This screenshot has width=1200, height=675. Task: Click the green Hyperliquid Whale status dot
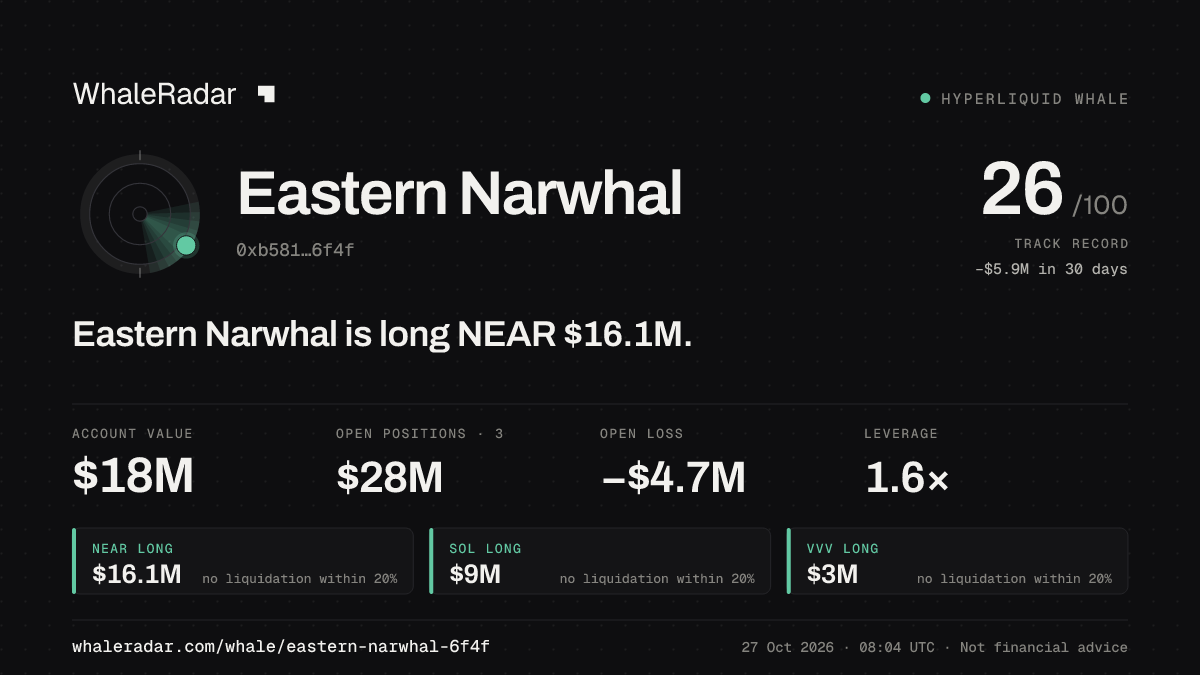pos(925,98)
